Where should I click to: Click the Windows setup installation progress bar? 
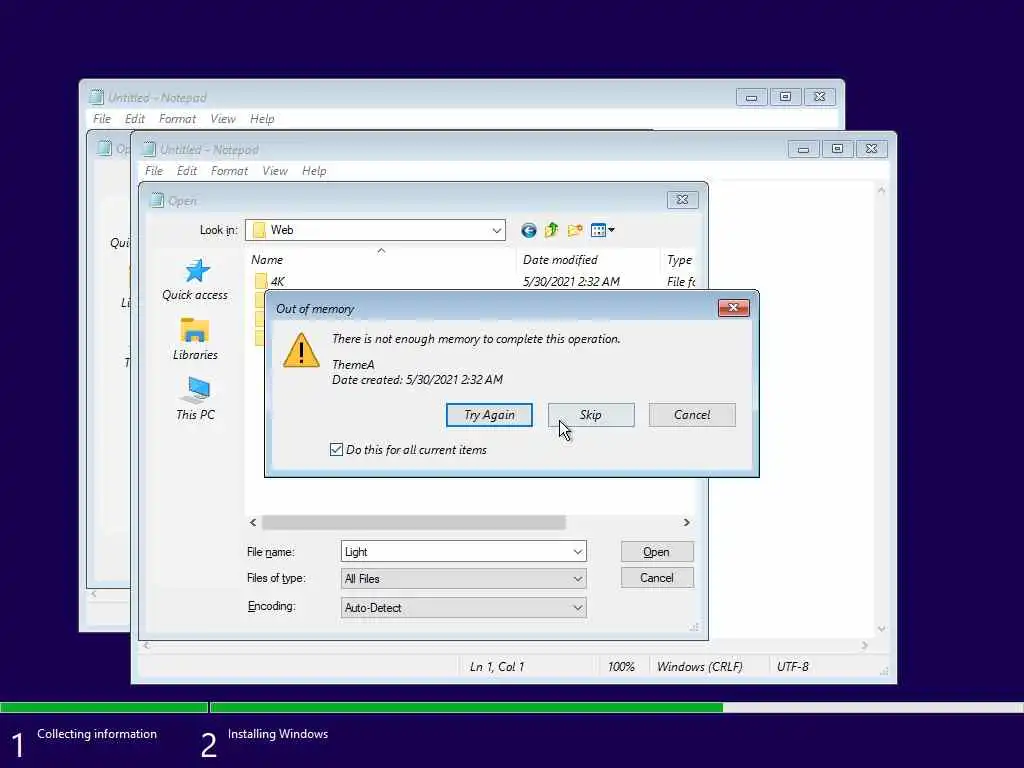(512, 707)
